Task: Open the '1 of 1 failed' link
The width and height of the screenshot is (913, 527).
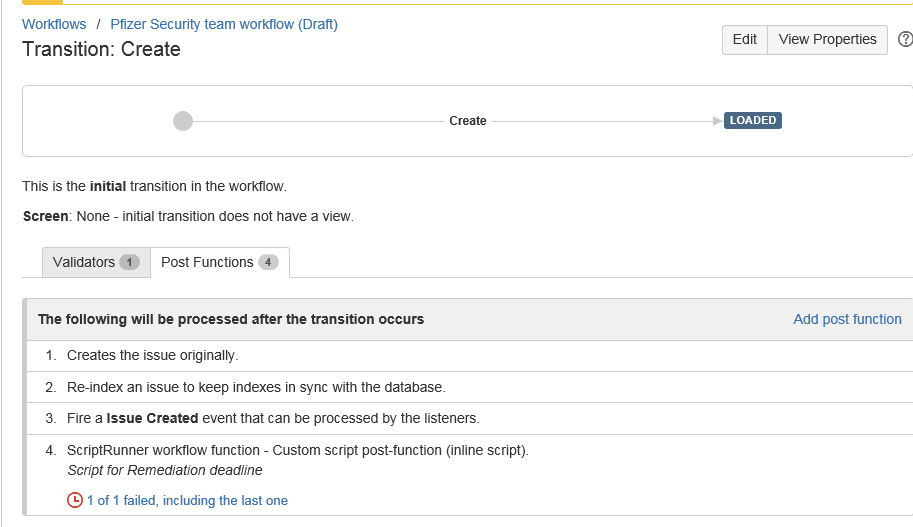Action: point(194,500)
